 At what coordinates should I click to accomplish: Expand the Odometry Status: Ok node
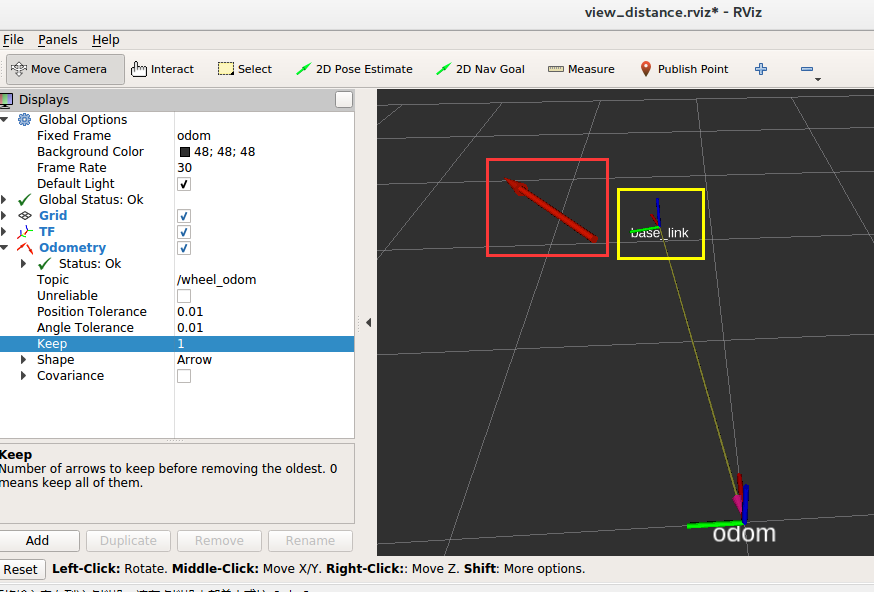click(x=23, y=264)
